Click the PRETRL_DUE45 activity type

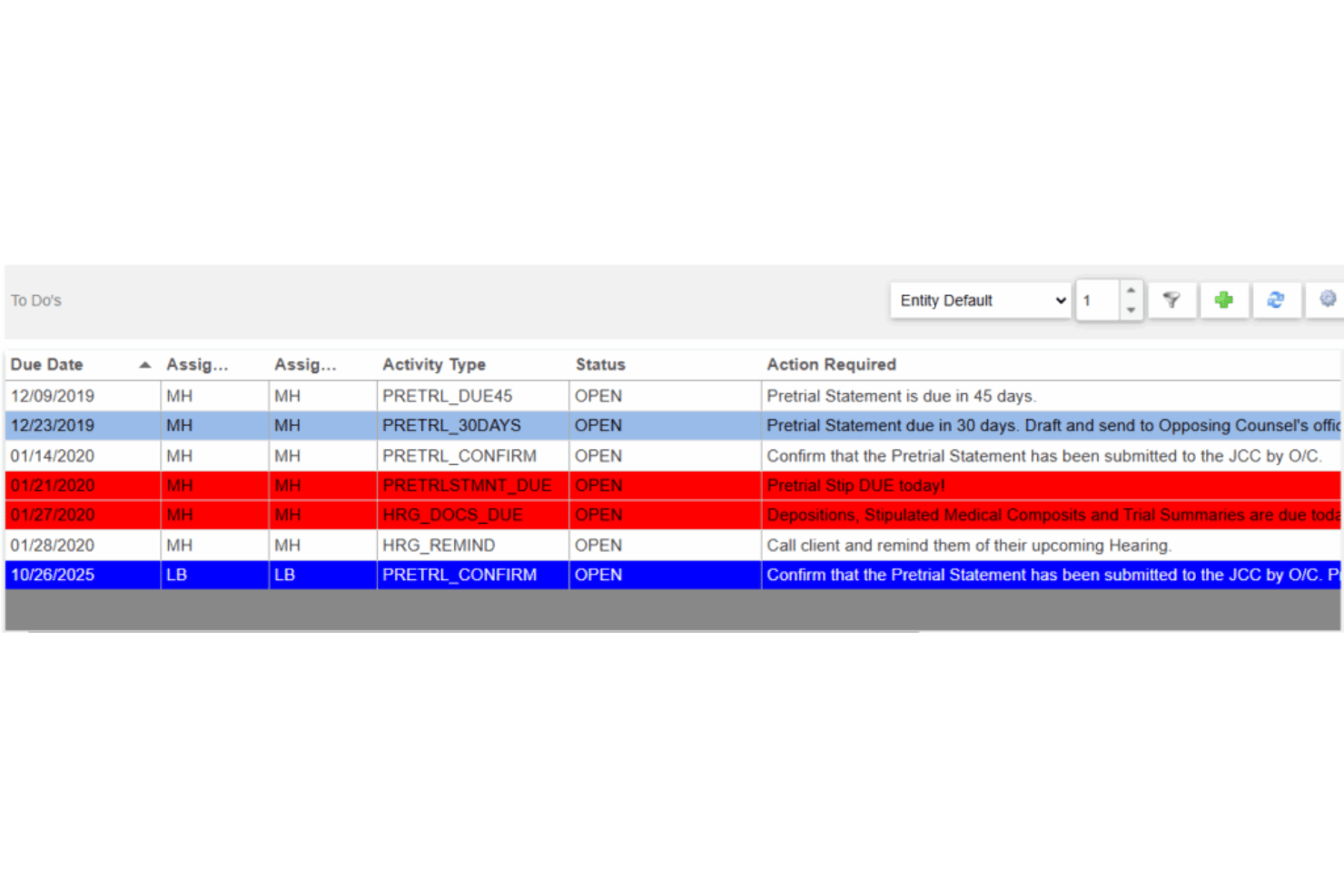pos(448,396)
